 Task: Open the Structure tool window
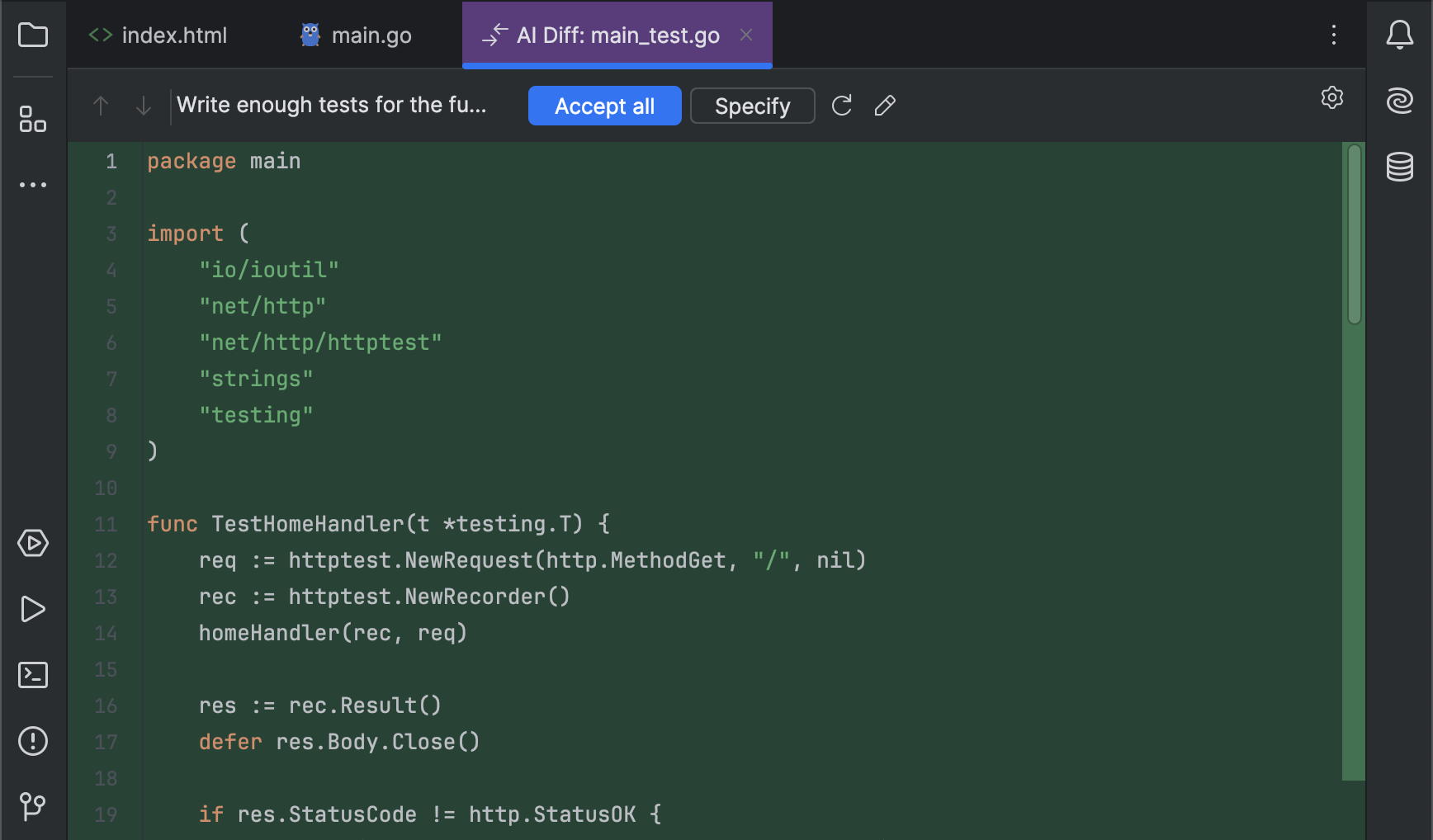pyautogui.click(x=32, y=120)
